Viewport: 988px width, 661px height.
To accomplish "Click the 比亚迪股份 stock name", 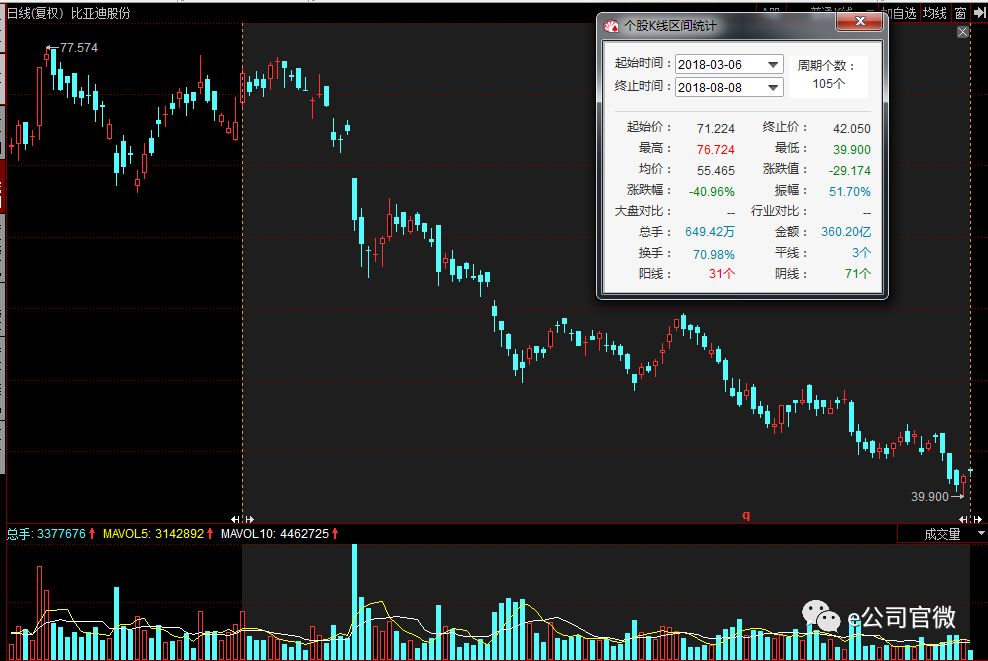I will point(100,13).
